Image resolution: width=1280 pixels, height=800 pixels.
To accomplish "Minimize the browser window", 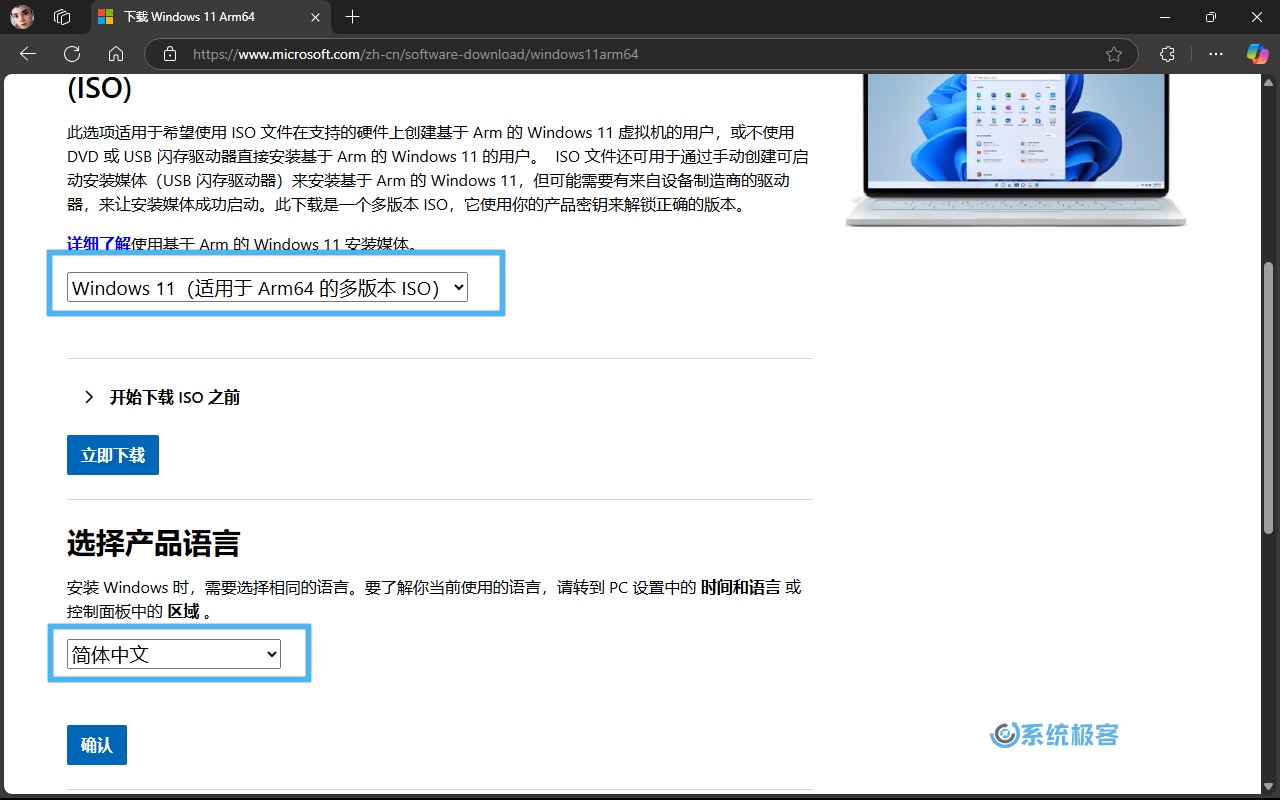I will [1163, 17].
